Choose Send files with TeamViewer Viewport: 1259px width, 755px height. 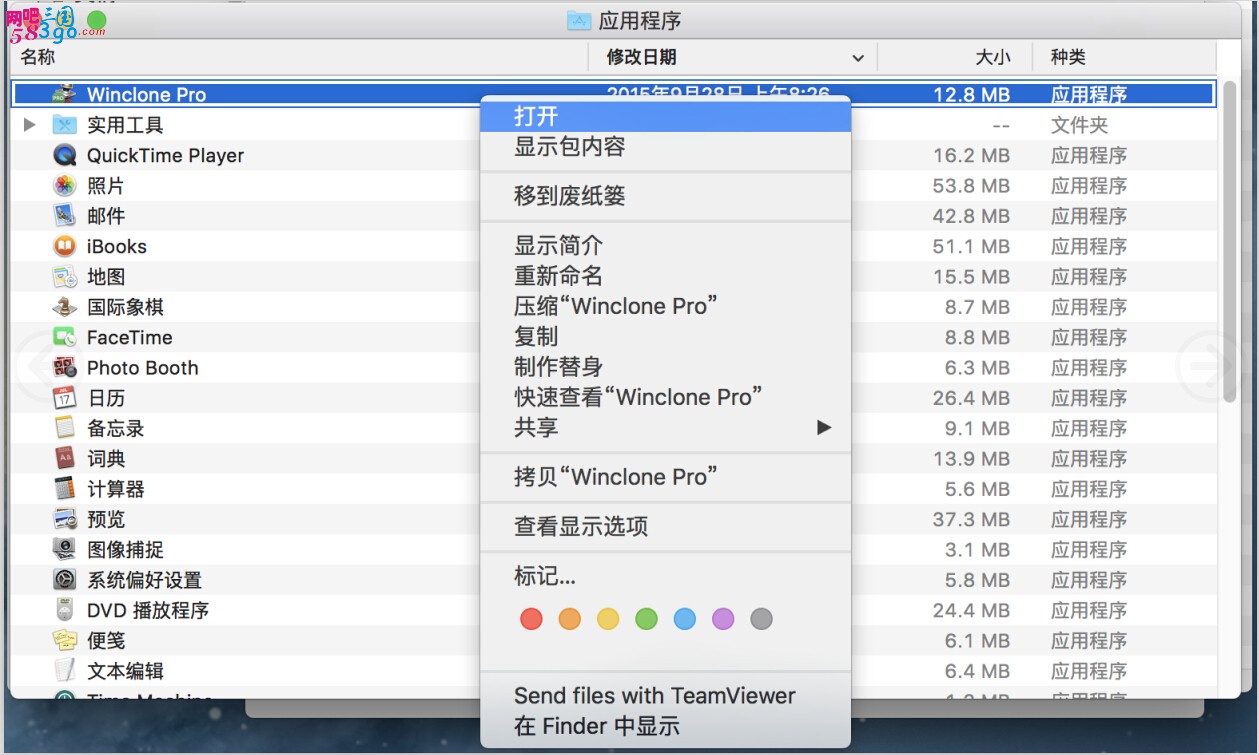tap(665, 696)
